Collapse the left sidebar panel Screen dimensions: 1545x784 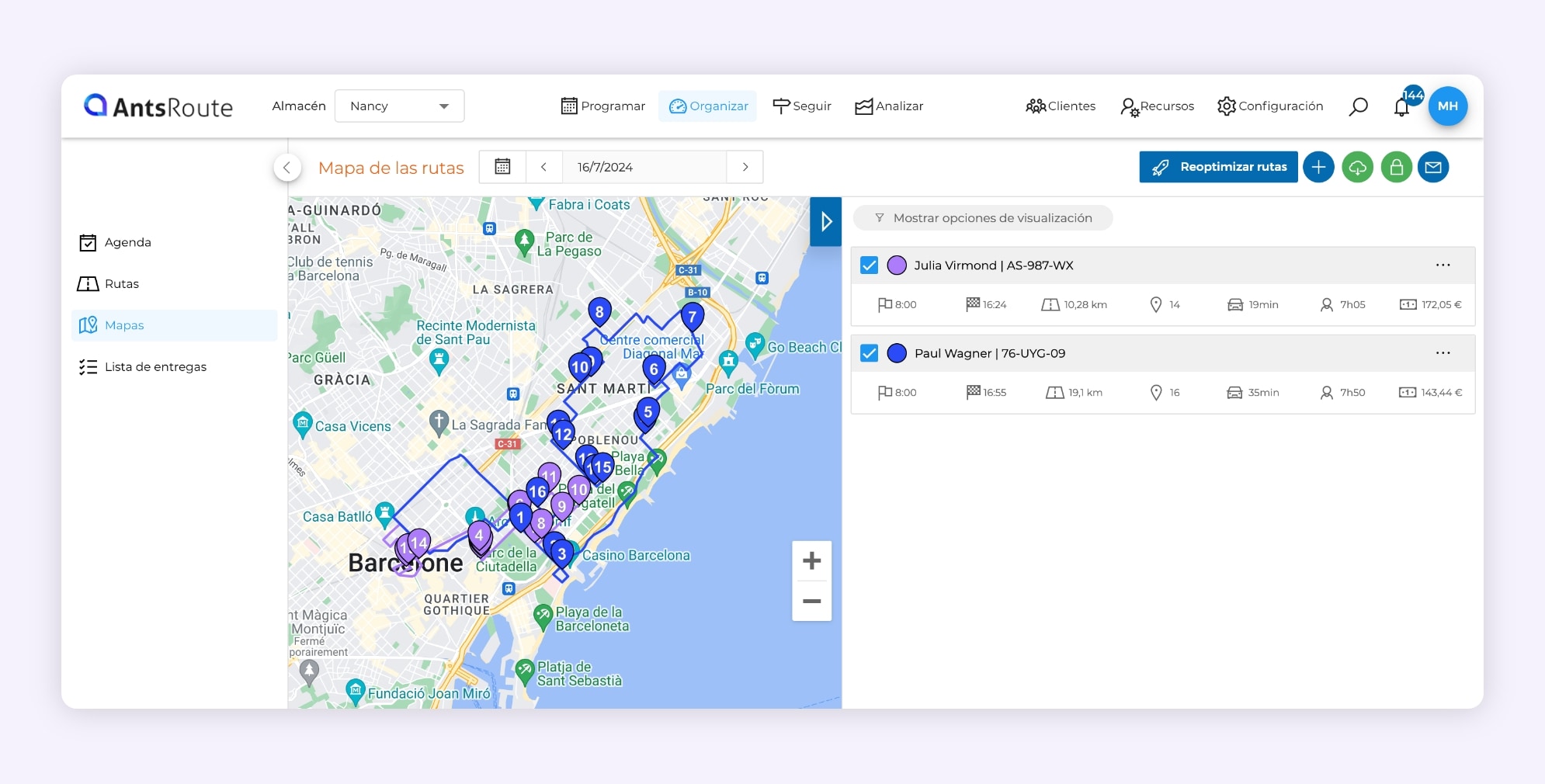click(x=286, y=167)
